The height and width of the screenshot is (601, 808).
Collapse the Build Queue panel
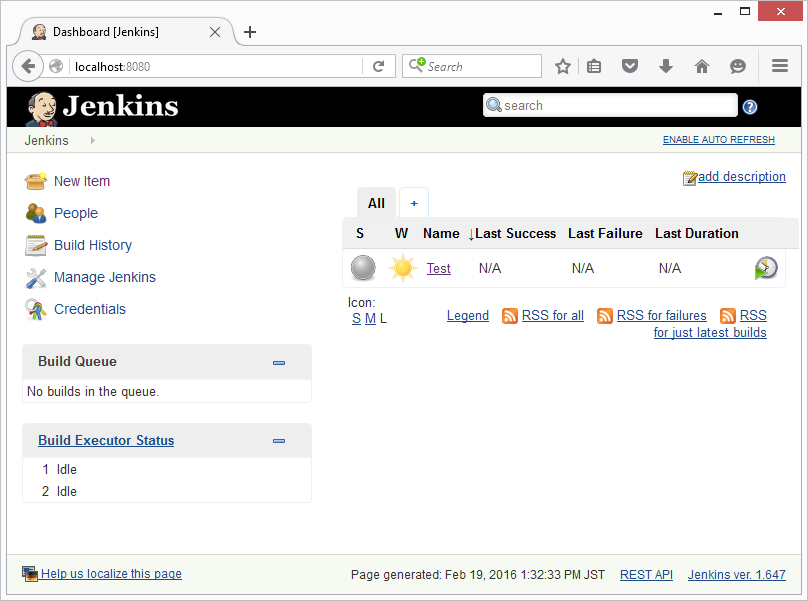[279, 363]
